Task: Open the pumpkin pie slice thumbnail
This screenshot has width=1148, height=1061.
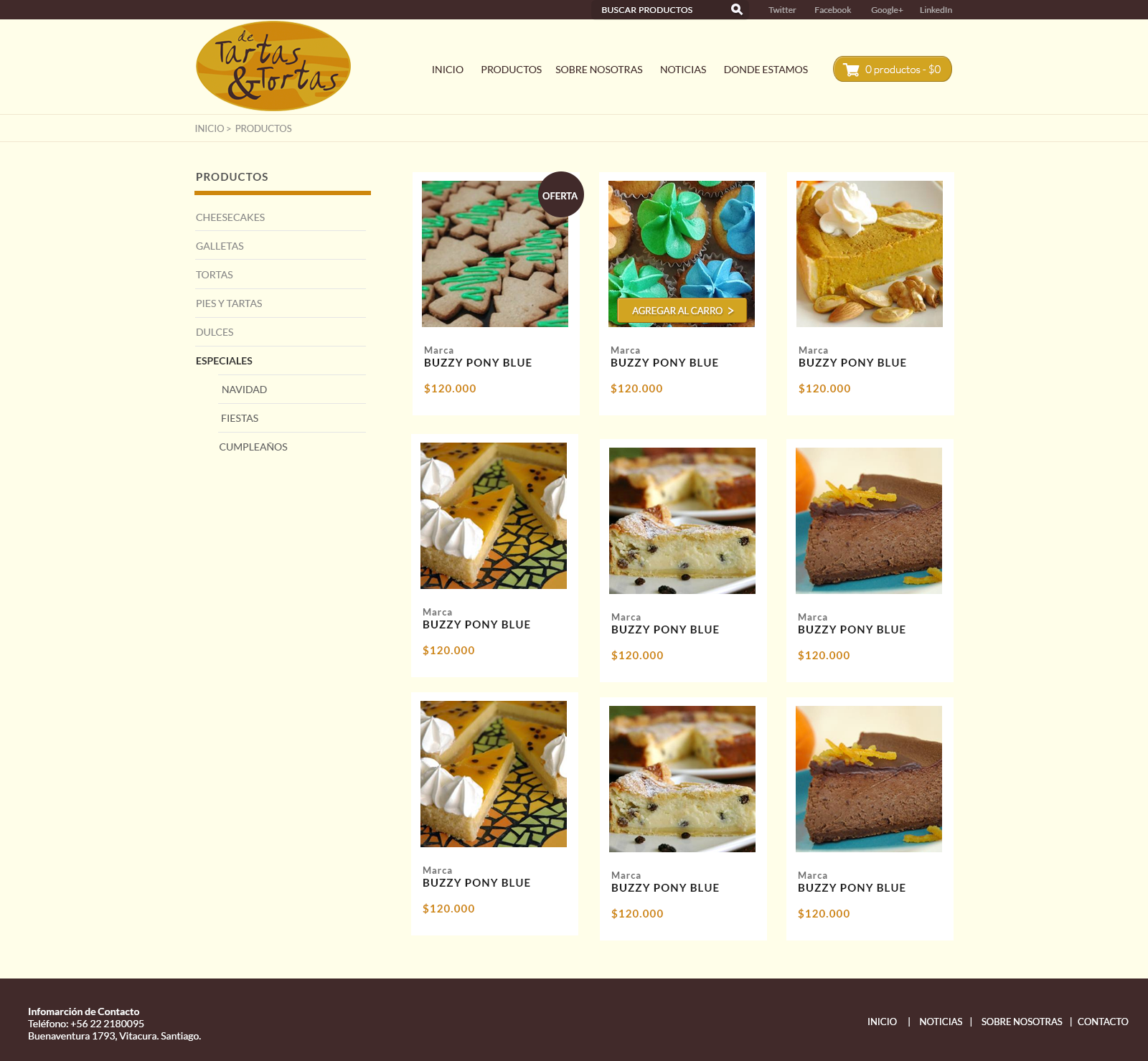Action: coord(870,254)
